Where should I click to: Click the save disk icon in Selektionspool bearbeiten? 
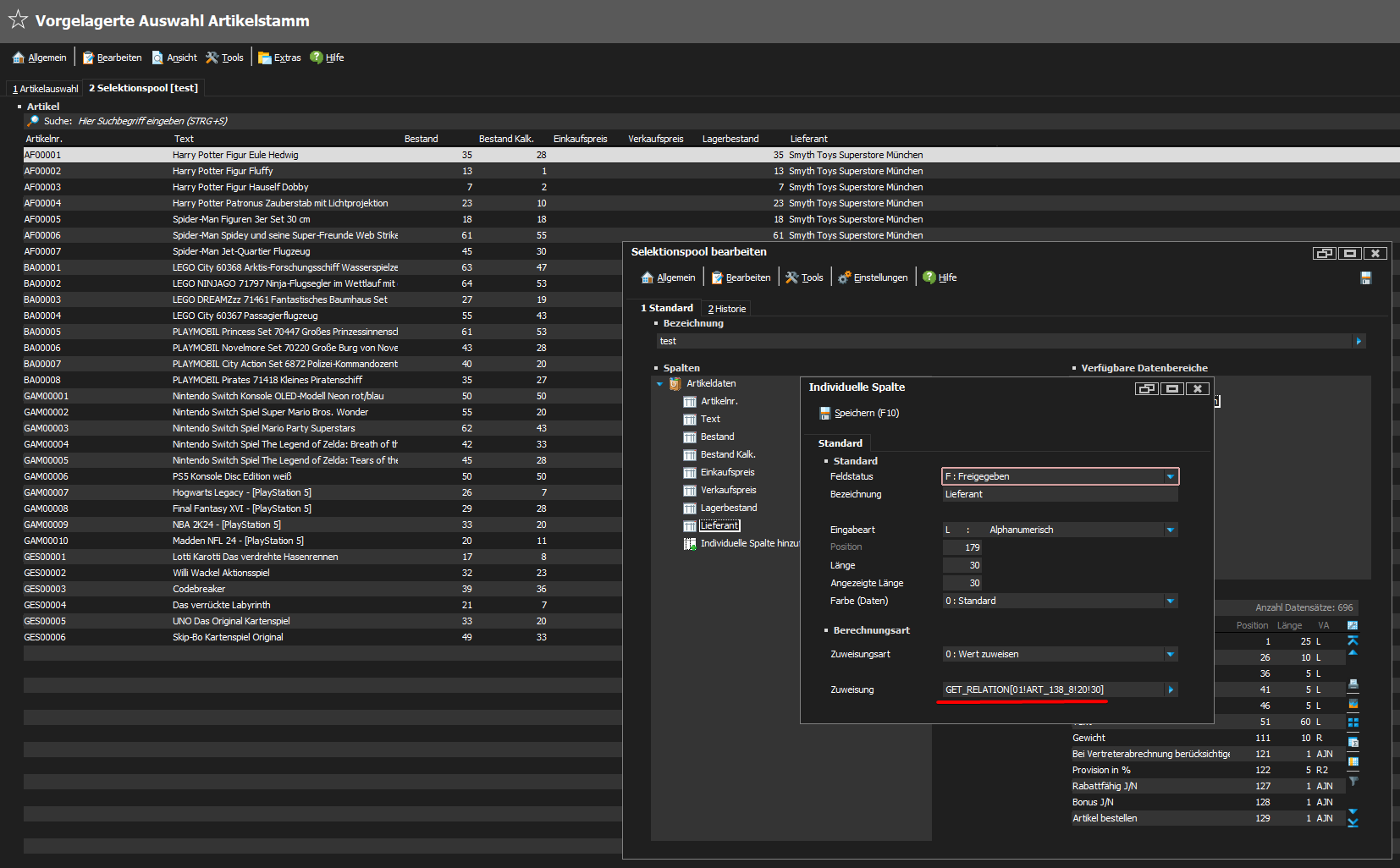[1365, 277]
